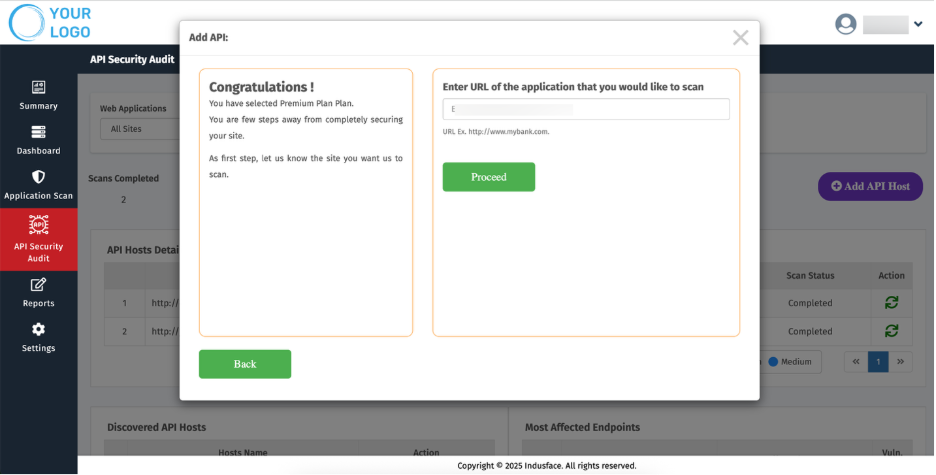This screenshot has height=475, width=936.
Task: Click the user avatar icon
Action: (845, 24)
